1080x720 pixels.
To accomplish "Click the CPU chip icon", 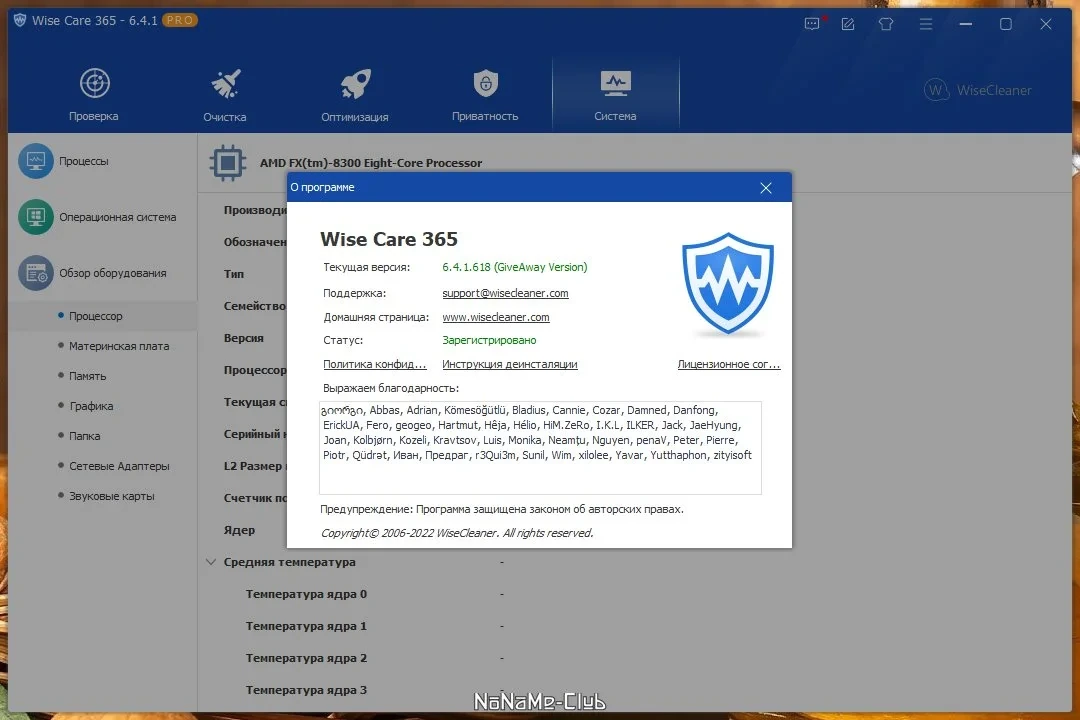I will [x=227, y=163].
